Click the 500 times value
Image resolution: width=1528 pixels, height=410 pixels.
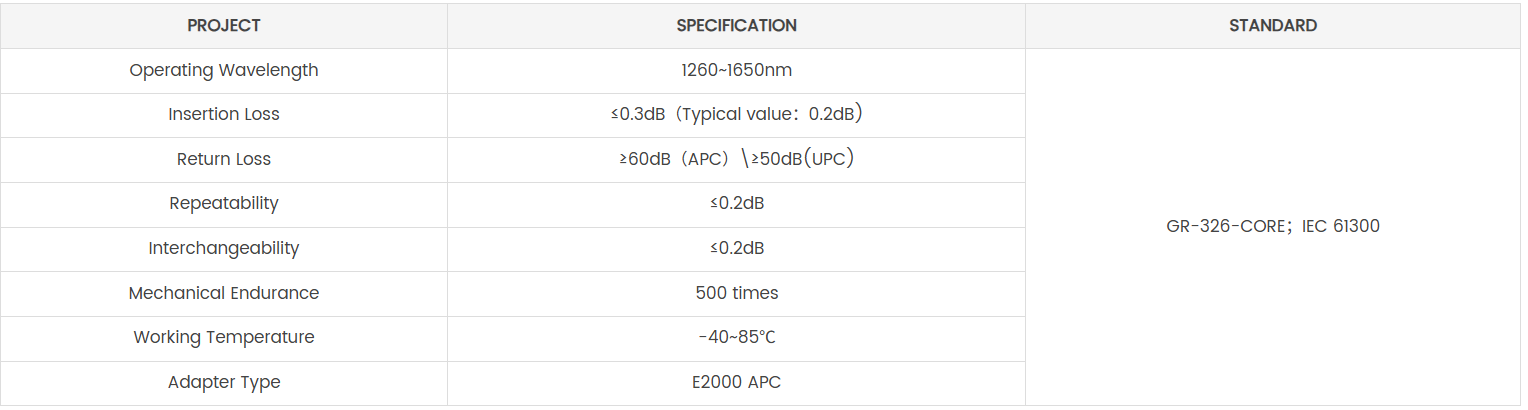point(736,293)
